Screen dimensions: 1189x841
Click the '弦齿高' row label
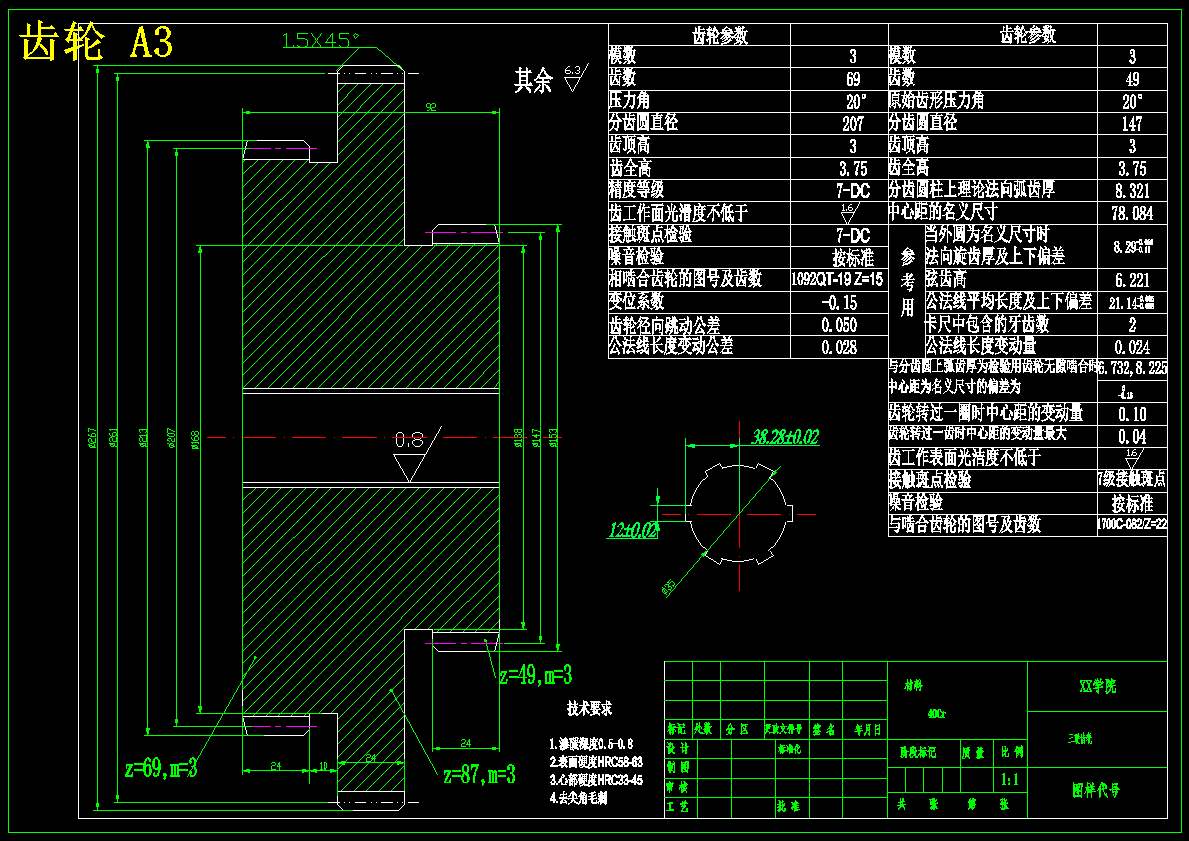(946, 279)
